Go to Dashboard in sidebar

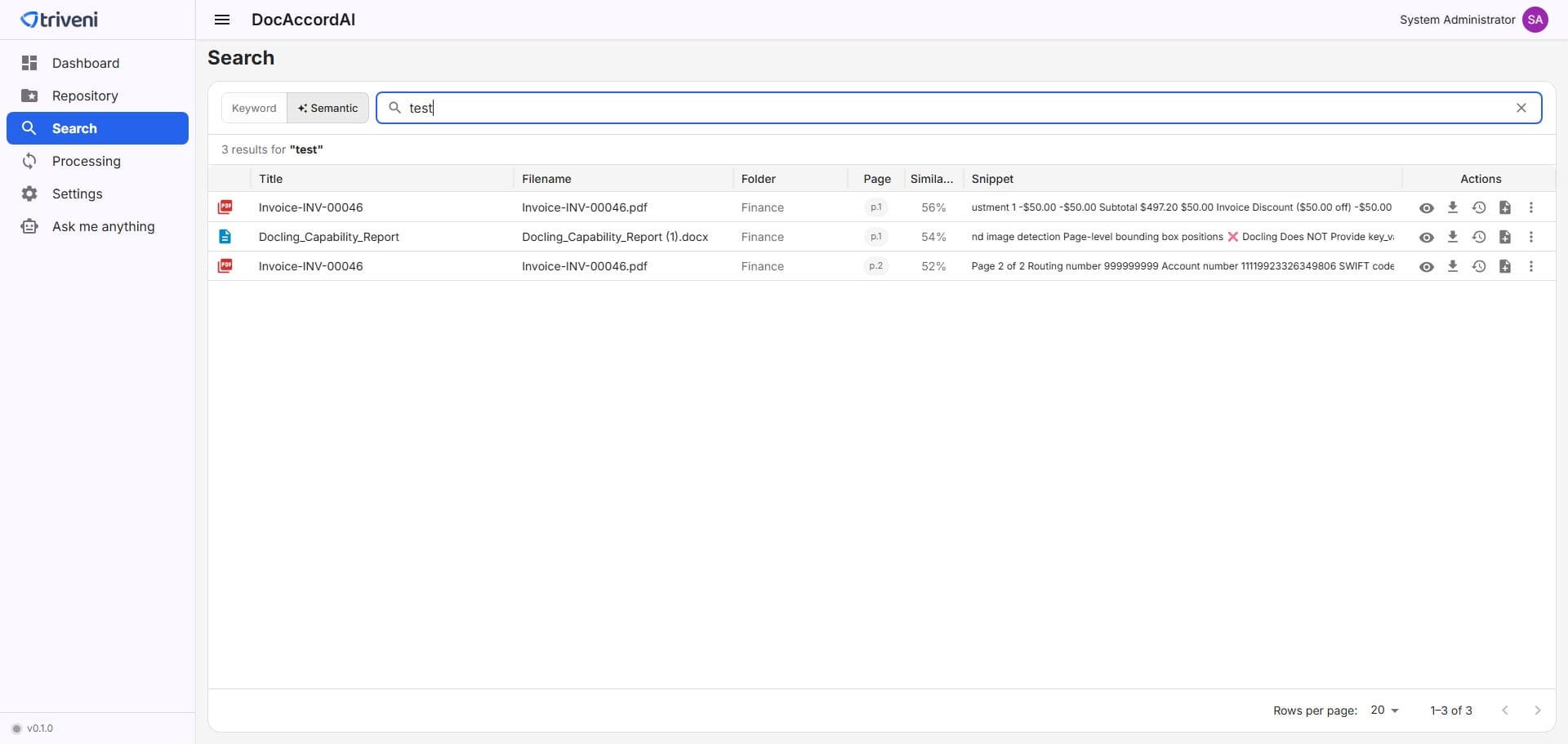click(x=97, y=63)
